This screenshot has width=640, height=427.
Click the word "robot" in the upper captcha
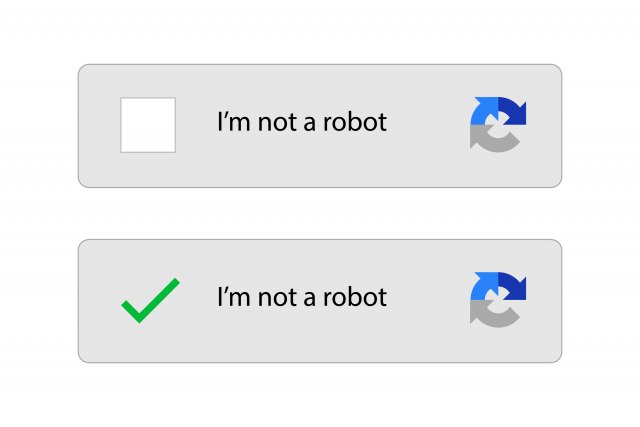tap(355, 123)
